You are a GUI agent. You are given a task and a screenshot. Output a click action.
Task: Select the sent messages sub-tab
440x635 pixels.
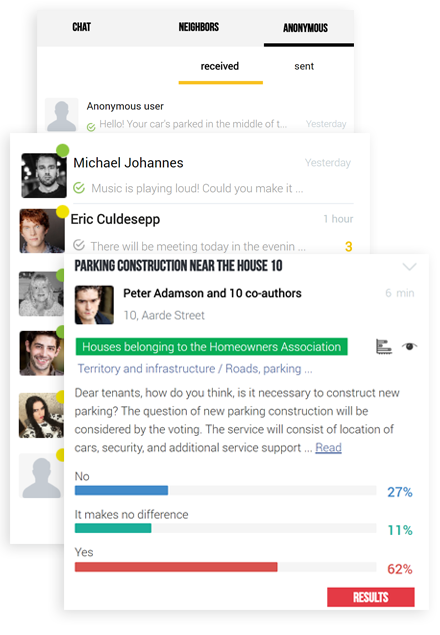(x=304, y=66)
